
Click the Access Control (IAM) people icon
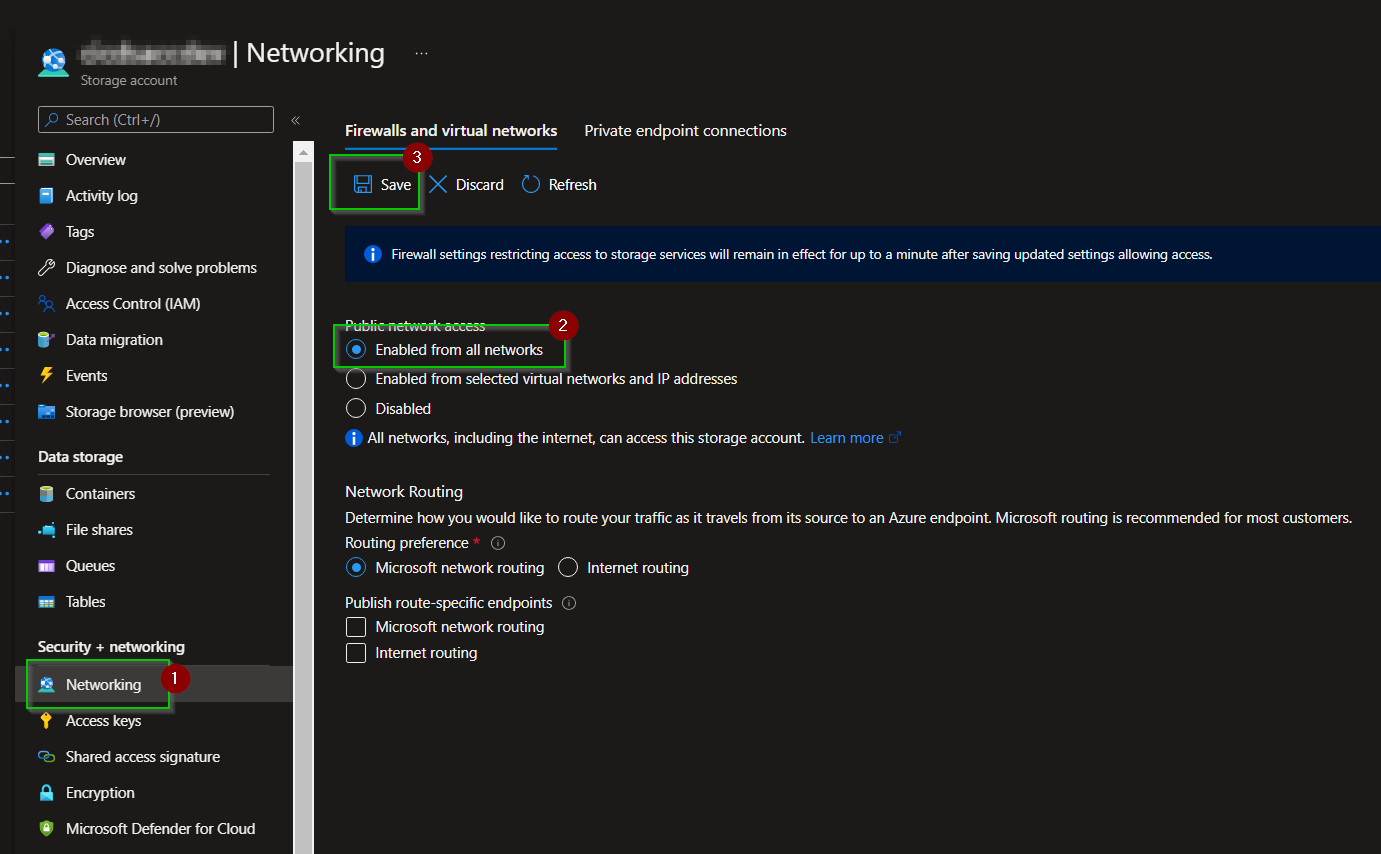pyautogui.click(x=46, y=304)
